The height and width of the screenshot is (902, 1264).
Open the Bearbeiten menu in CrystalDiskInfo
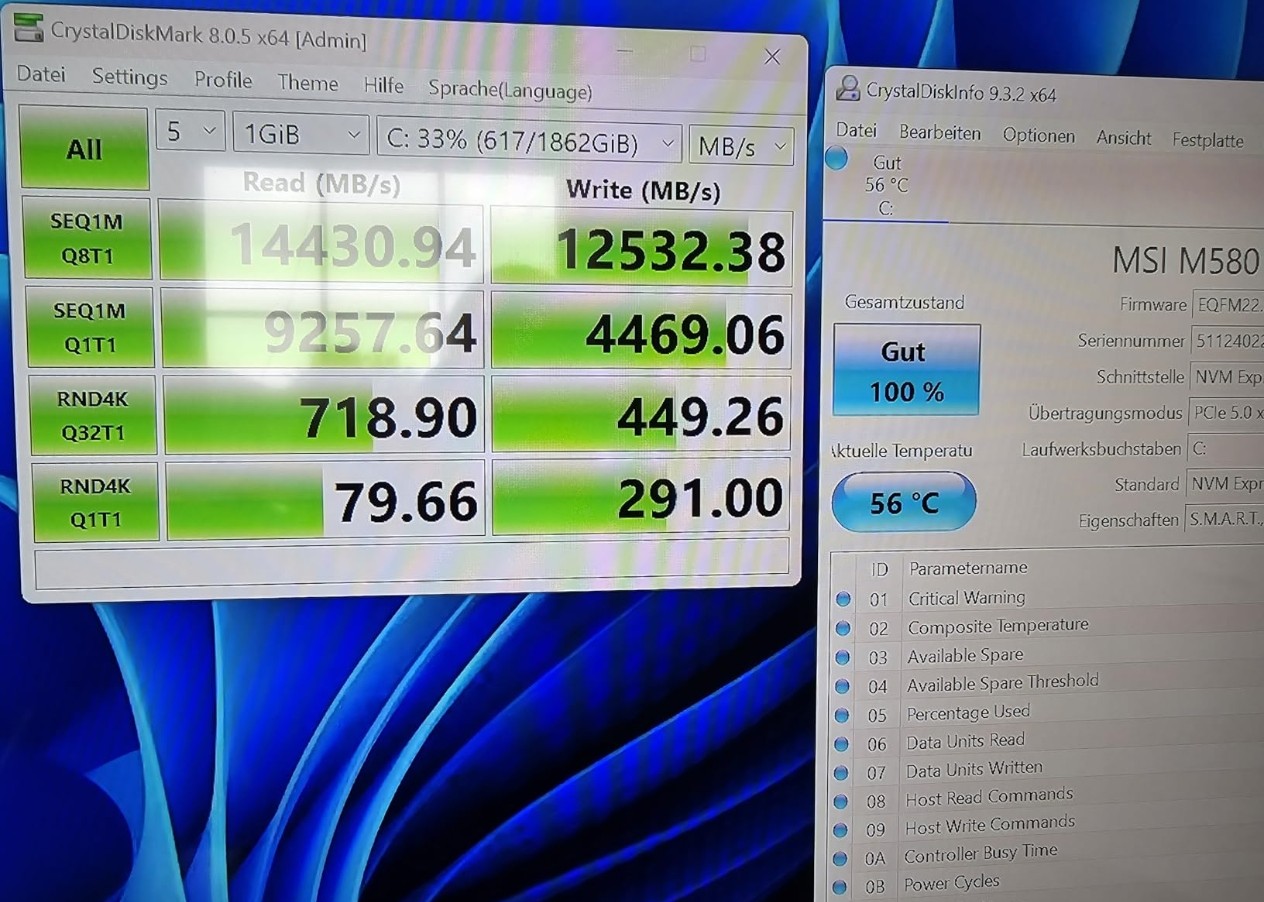[940, 133]
